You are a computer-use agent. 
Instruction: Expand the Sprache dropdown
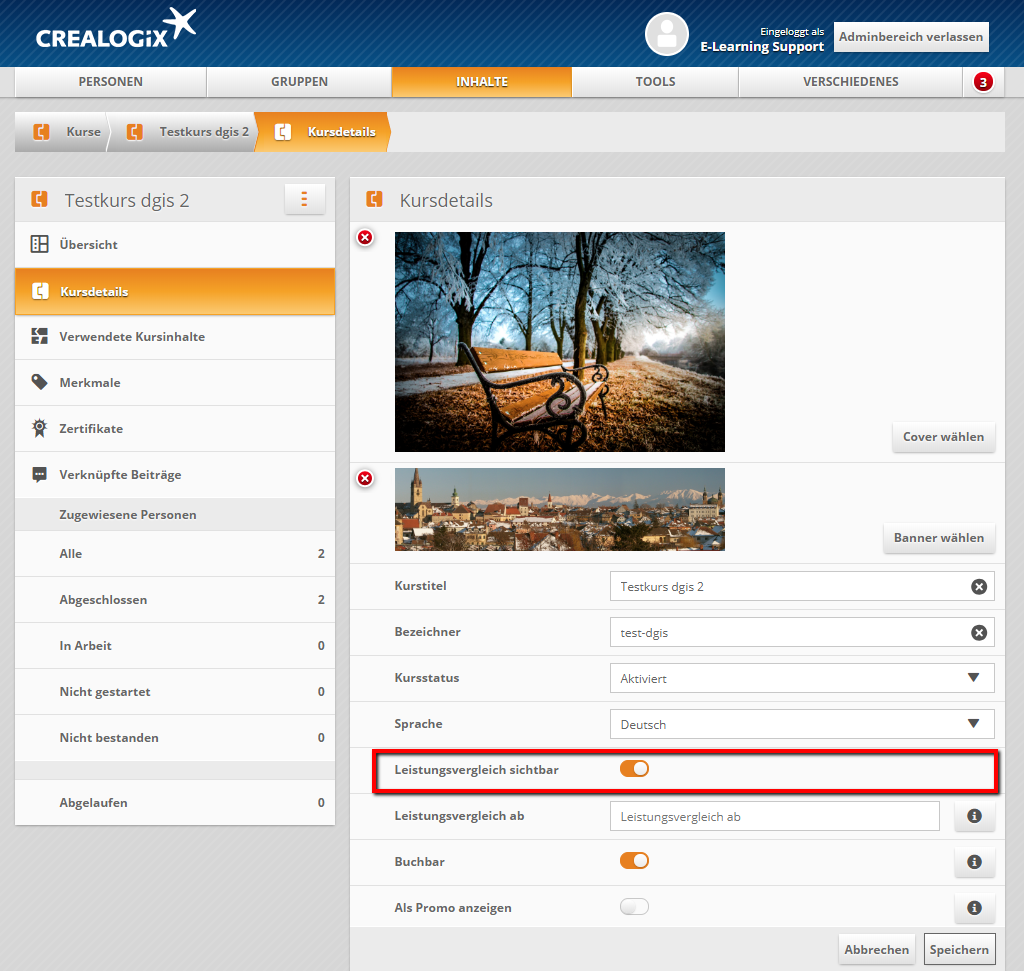coord(801,724)
